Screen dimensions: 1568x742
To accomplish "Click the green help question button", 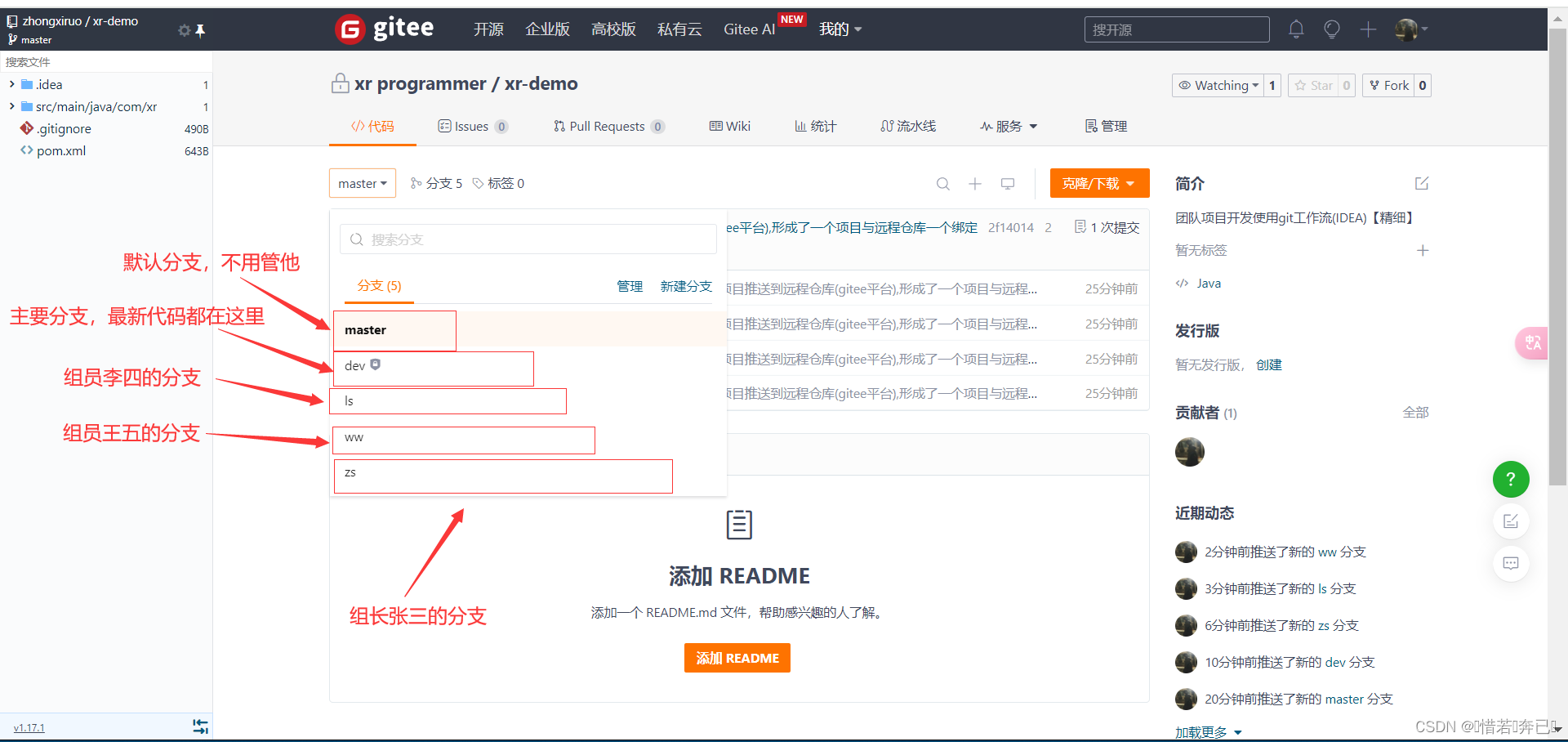I will 1511,479.
